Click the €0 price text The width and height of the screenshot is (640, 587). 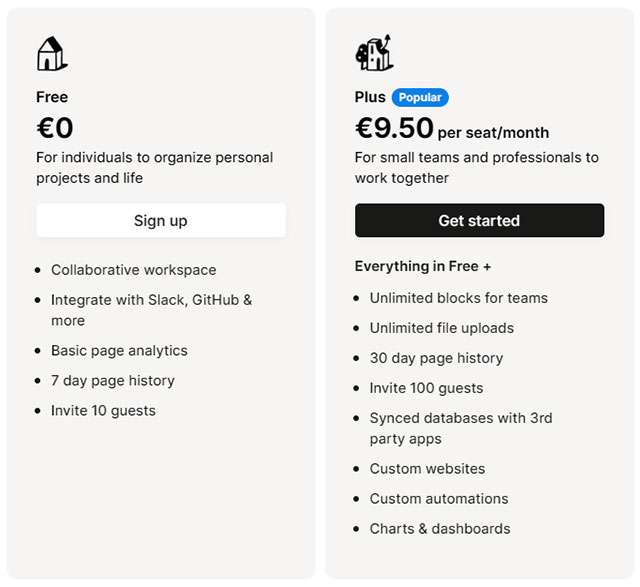tap(55, 129)
